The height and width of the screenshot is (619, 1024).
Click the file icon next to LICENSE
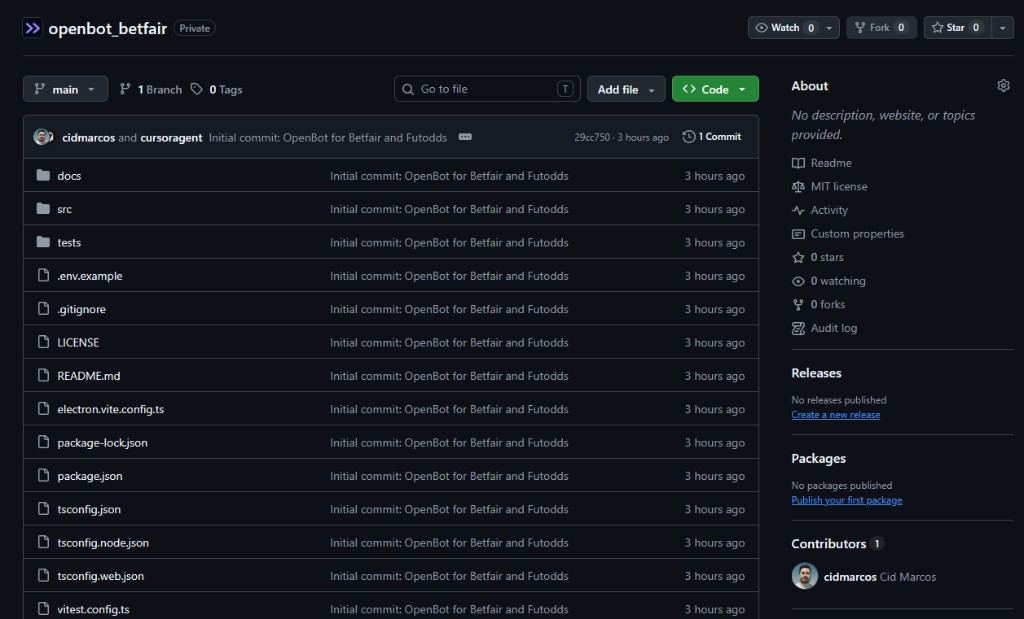pos(43,341)
